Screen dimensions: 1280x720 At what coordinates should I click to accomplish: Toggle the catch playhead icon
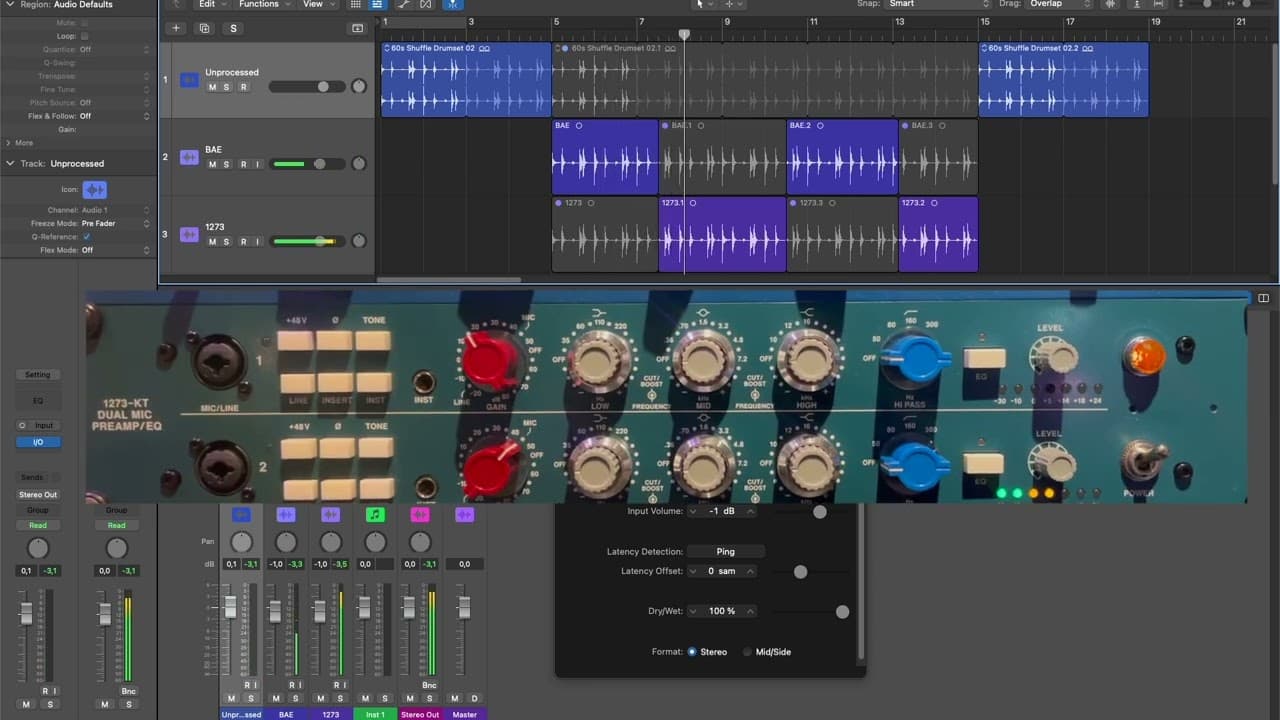click(452, 4)
